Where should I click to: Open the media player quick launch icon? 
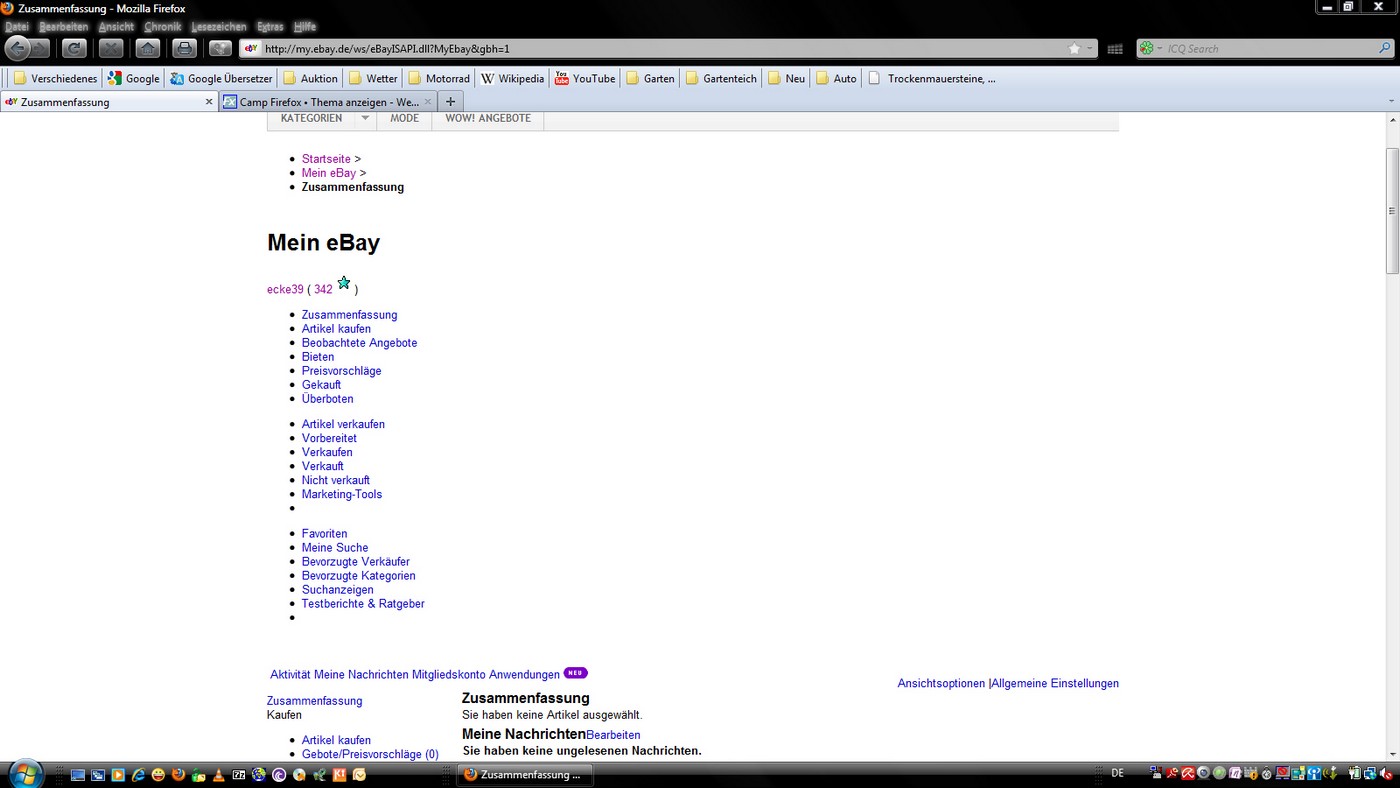tap(118, 774)
